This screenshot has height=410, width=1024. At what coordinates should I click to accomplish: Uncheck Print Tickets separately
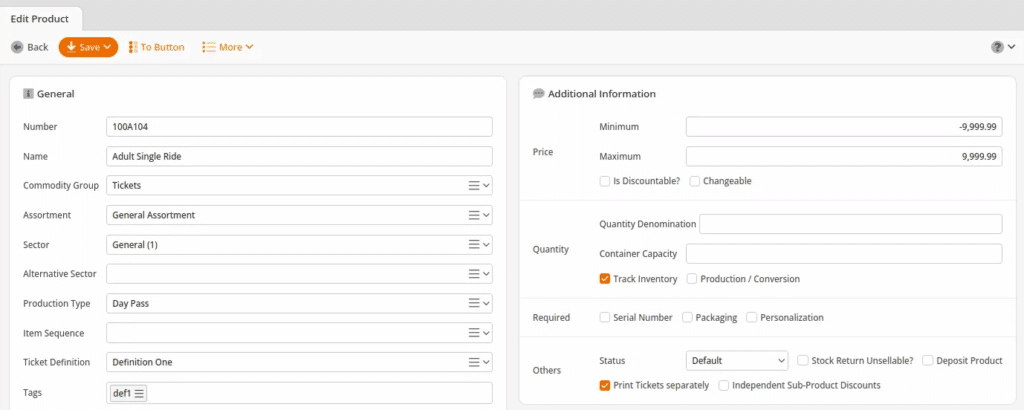click(605, 385)
